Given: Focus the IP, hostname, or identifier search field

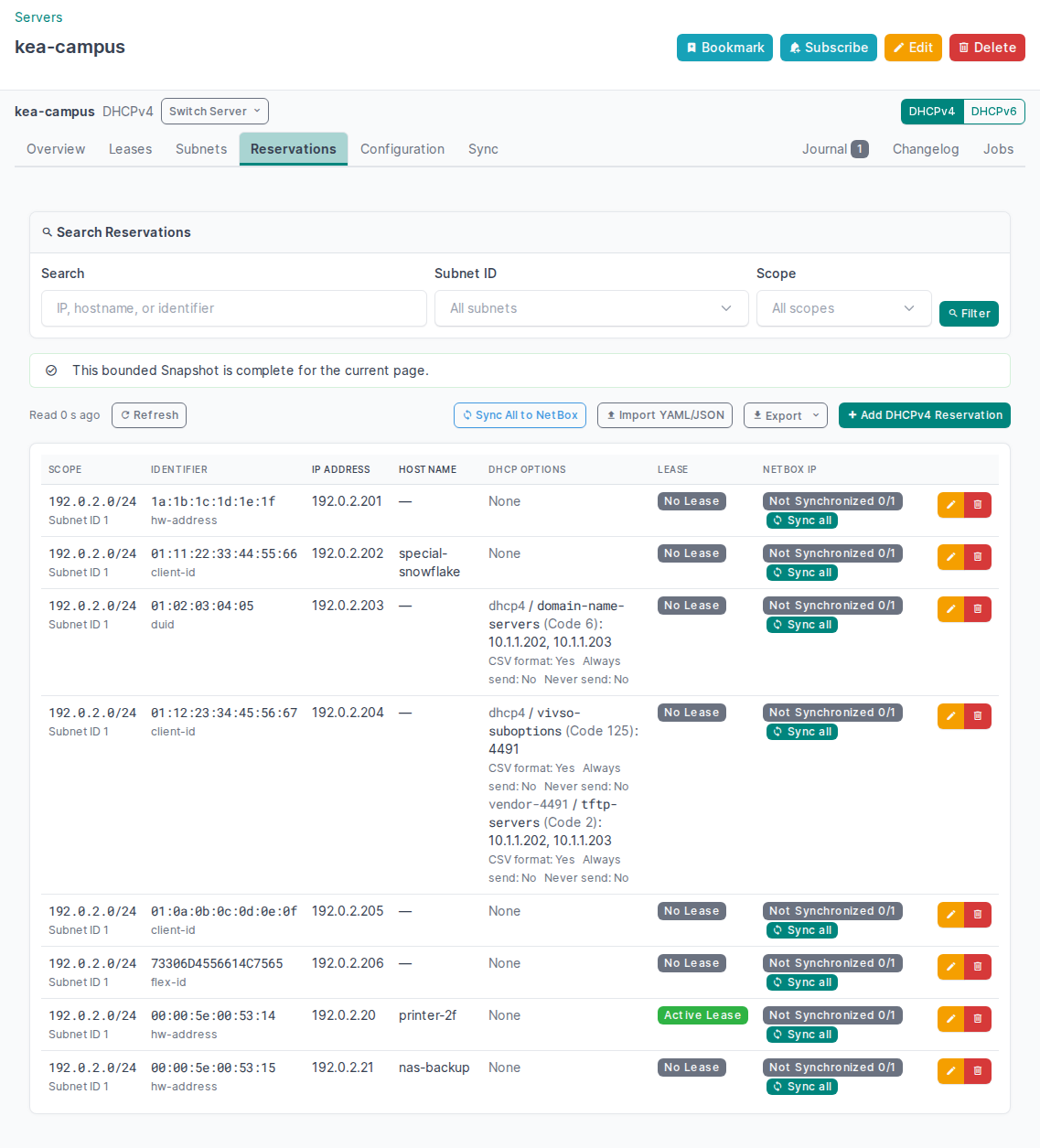Looking at the screenshot, I should click(234, 308).
